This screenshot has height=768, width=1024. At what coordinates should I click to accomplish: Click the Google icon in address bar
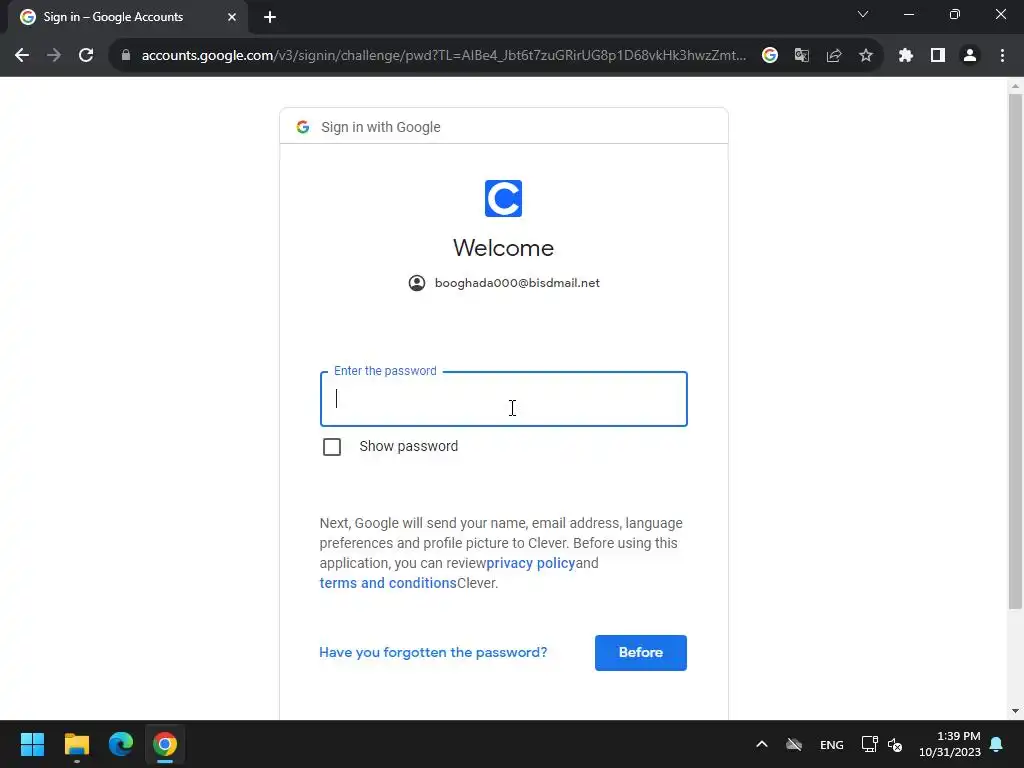(770, 56)
